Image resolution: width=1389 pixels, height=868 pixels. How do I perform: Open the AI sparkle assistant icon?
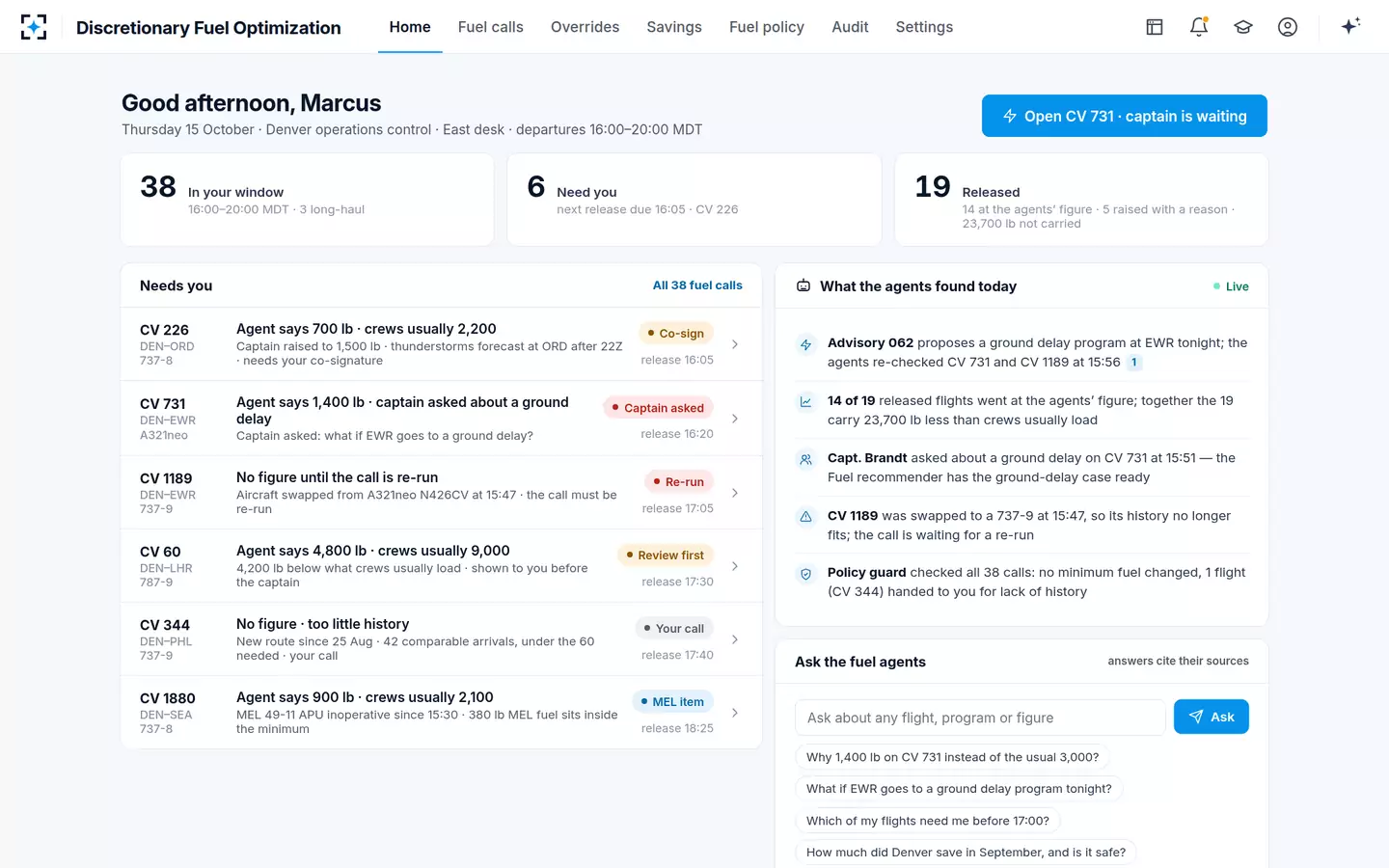(1350, 26)
